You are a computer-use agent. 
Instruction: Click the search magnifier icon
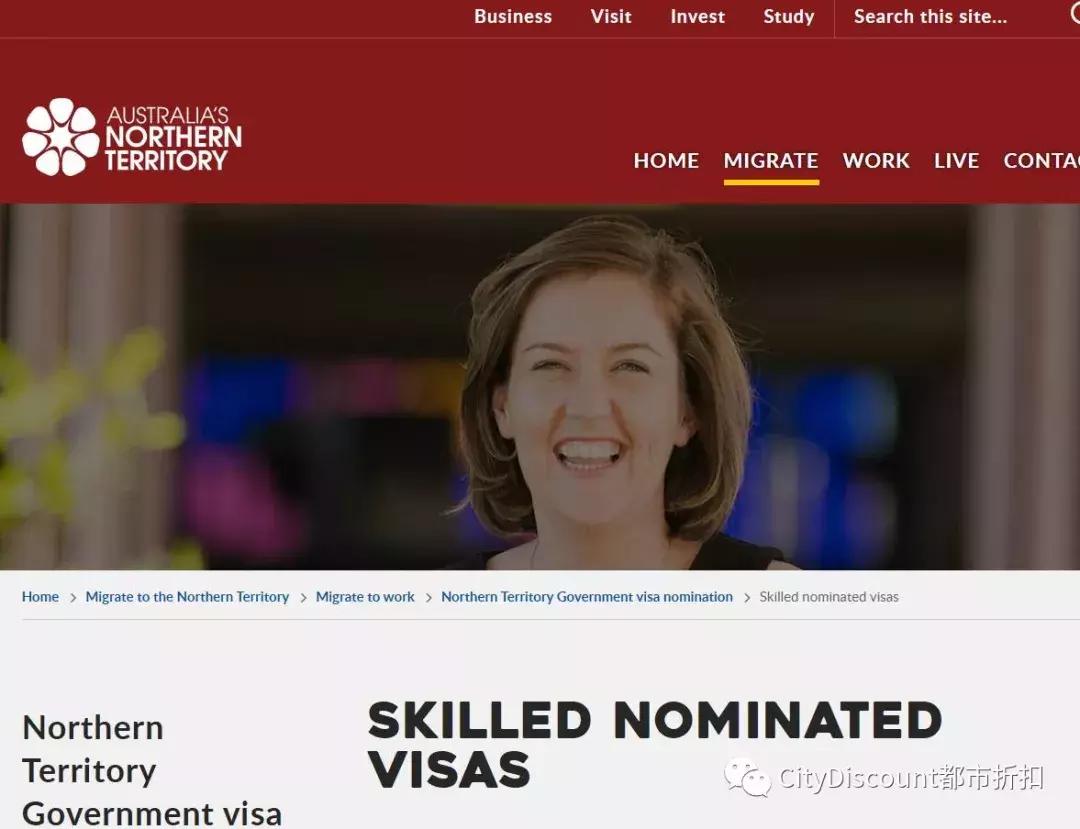pos(1075,15)
